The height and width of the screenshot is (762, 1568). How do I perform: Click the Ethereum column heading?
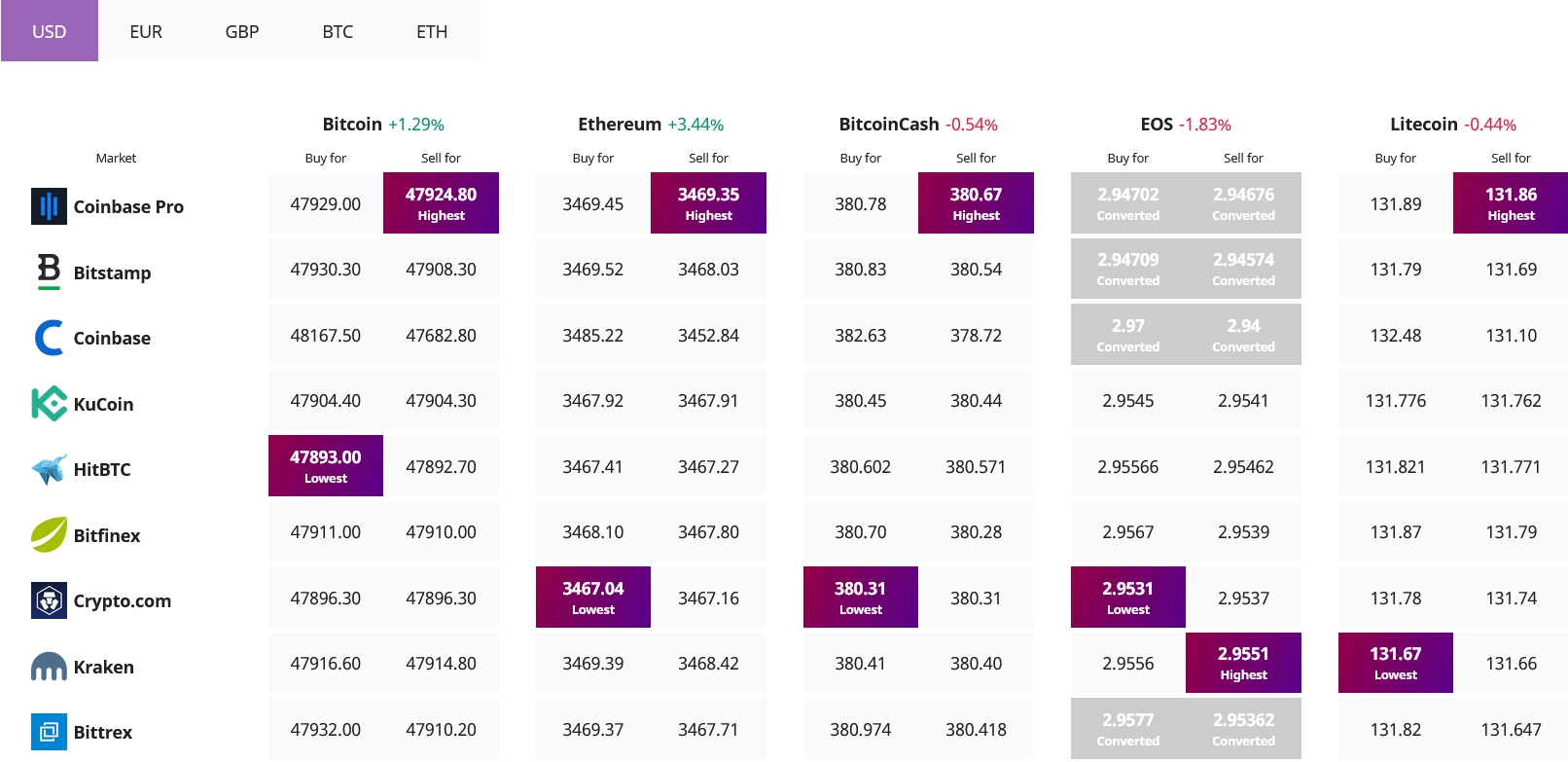pos(620,124)
